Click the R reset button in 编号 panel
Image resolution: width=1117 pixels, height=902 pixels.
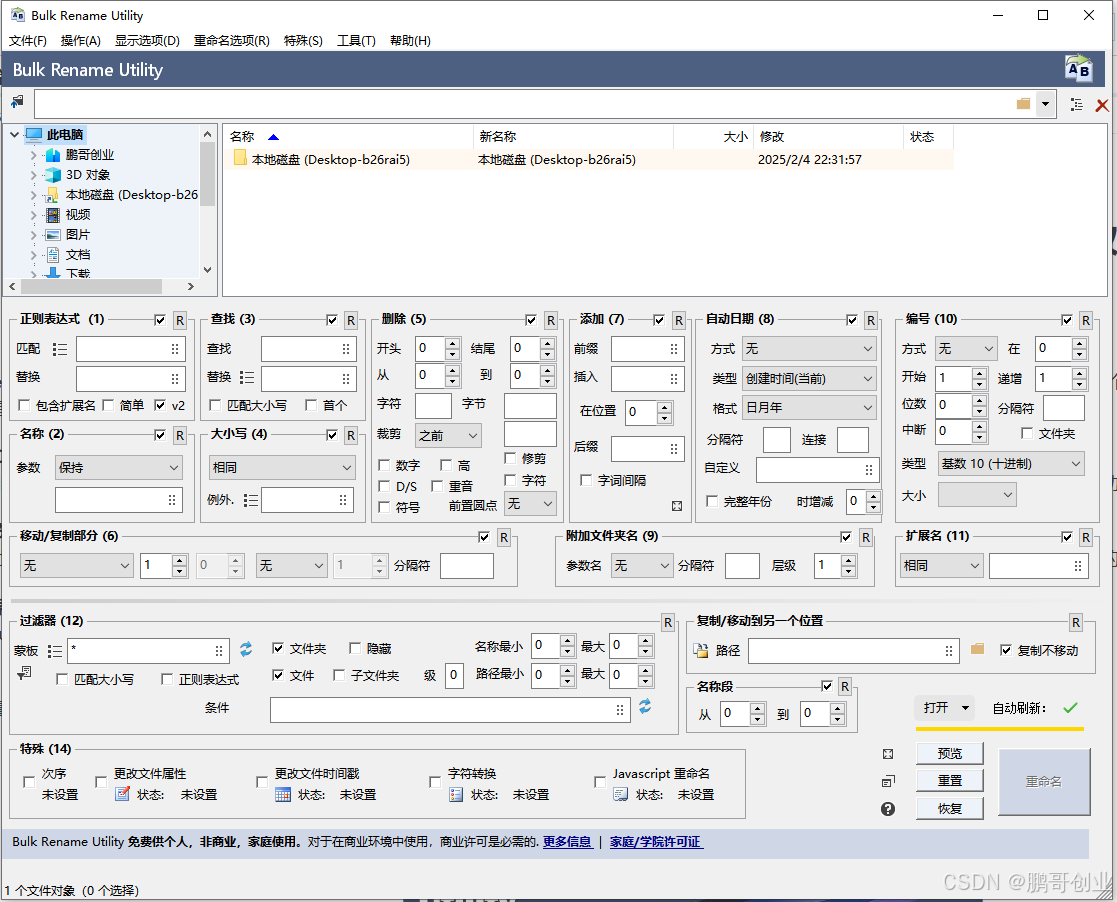1086,321
